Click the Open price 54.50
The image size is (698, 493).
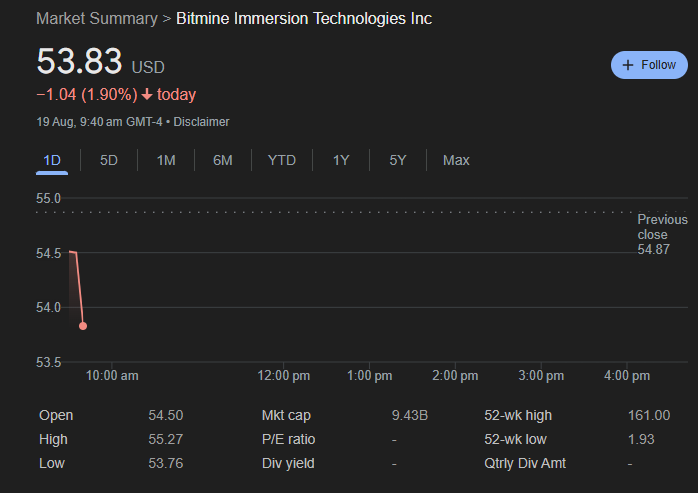click(x=165, y=415)
